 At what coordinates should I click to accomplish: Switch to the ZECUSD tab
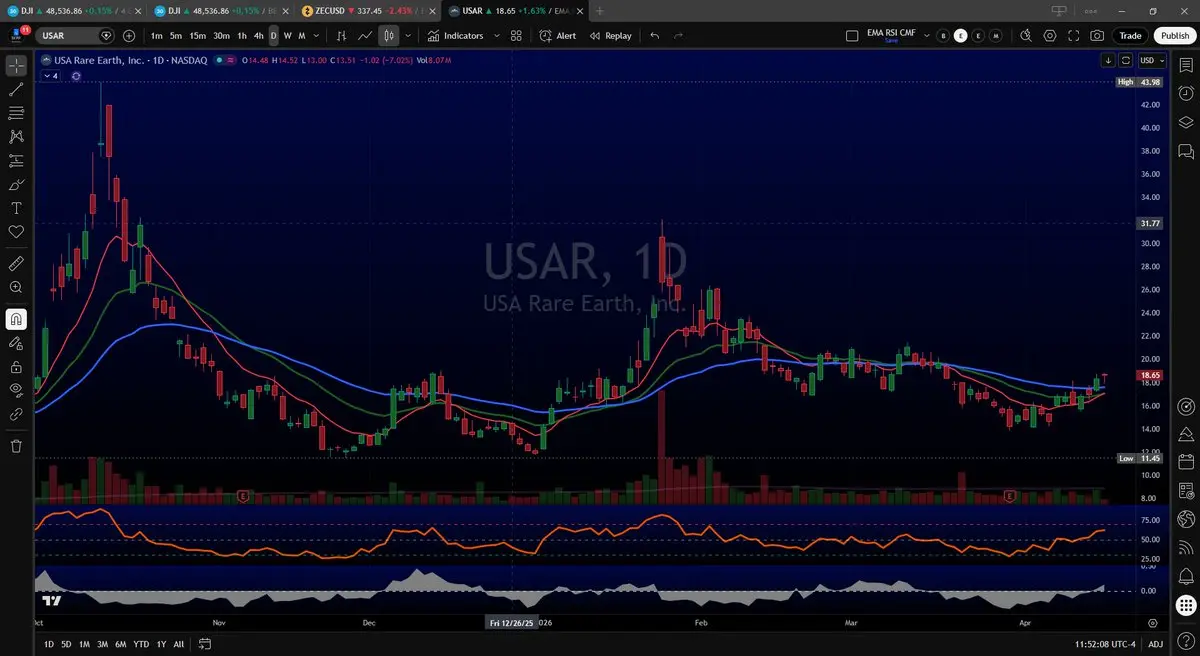tap(368, 10)
